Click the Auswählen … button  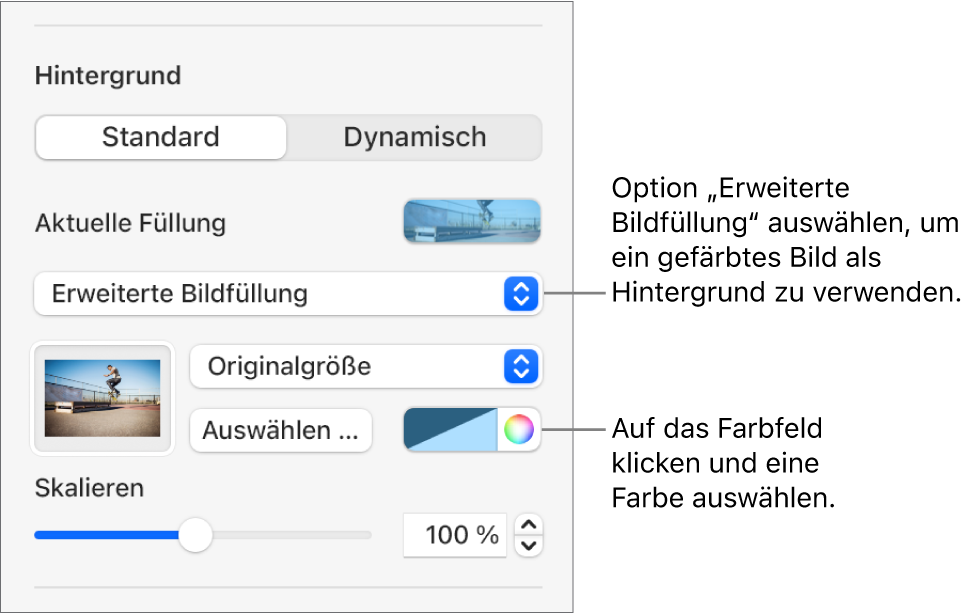[x=280, y=431]
